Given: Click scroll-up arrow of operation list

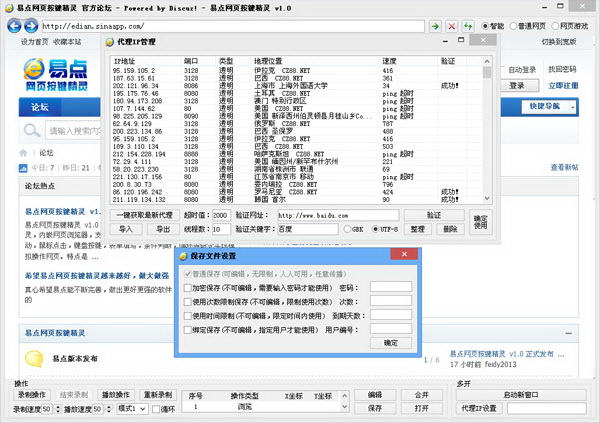Looking at the screenshot, I should [344, 395].
